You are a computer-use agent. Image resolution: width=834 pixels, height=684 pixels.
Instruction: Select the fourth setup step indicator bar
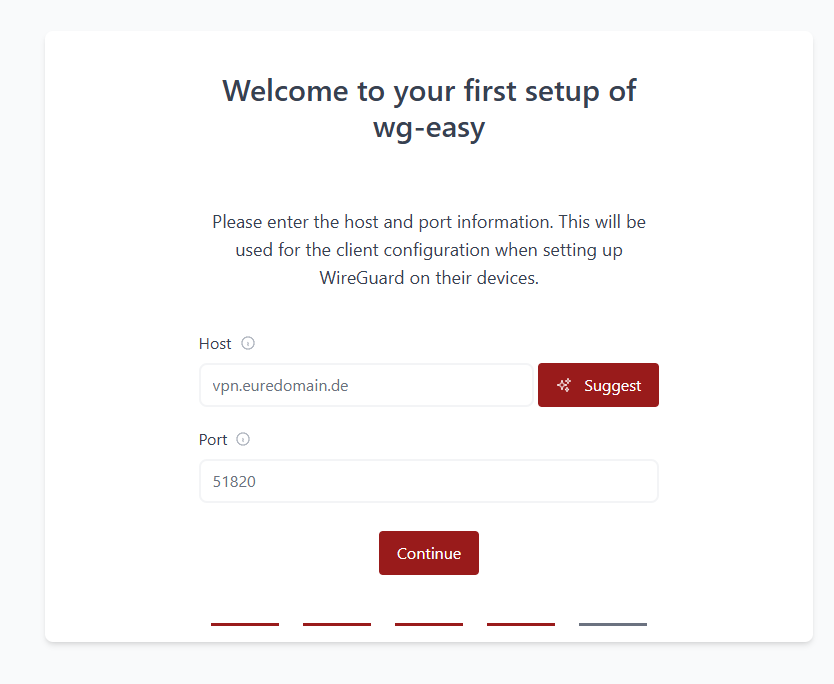pos(521,624)
